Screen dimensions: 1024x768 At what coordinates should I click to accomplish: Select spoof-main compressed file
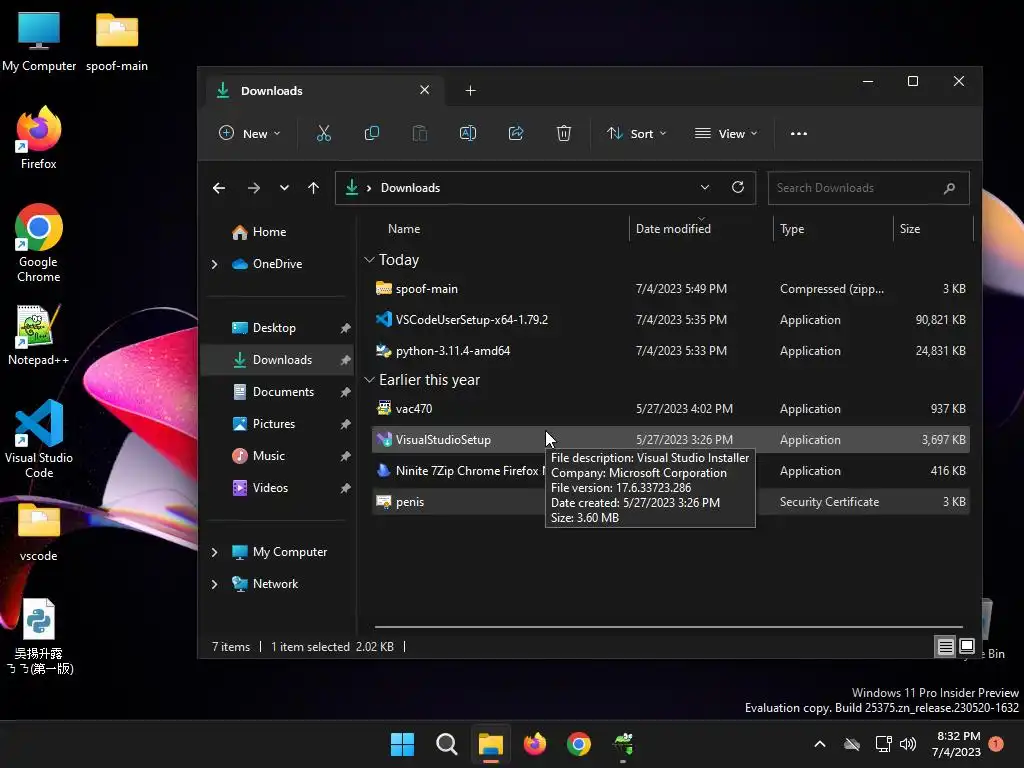[671, 289]
